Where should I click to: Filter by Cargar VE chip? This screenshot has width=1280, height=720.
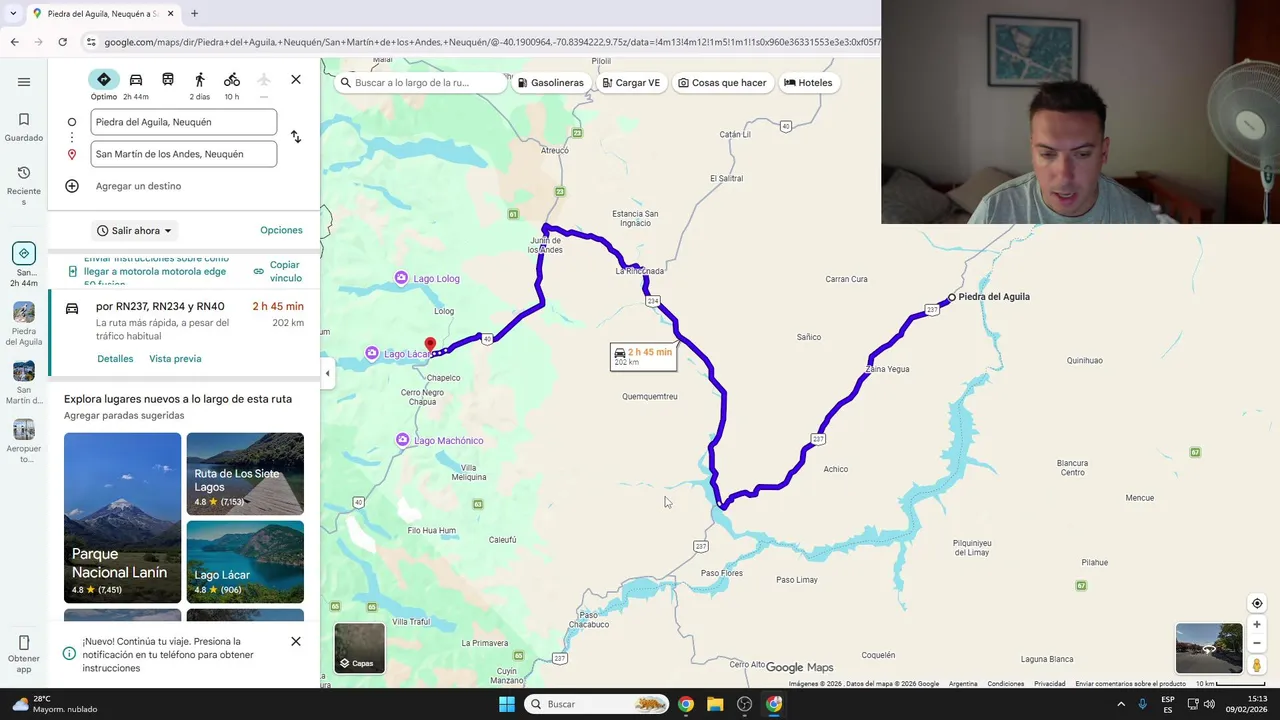coord(632,83)
